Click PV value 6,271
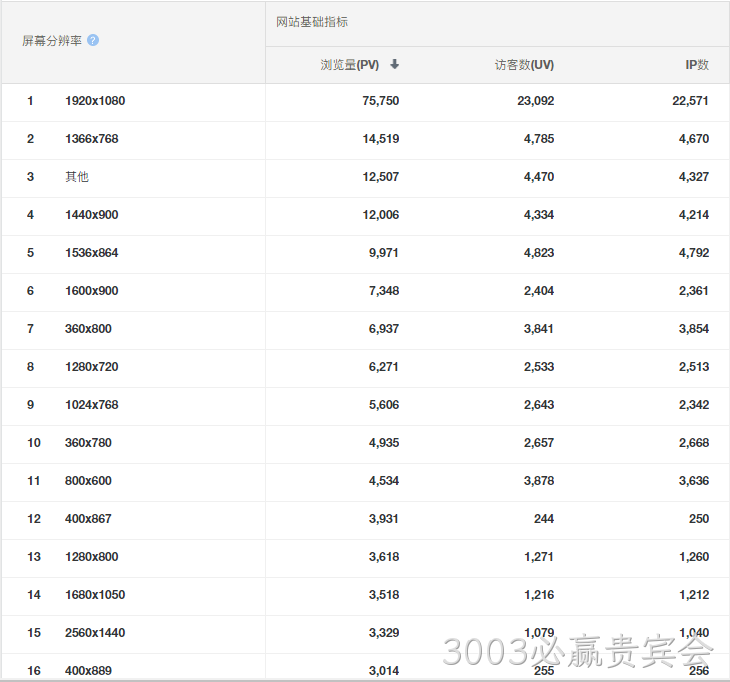 click(384, 367)
